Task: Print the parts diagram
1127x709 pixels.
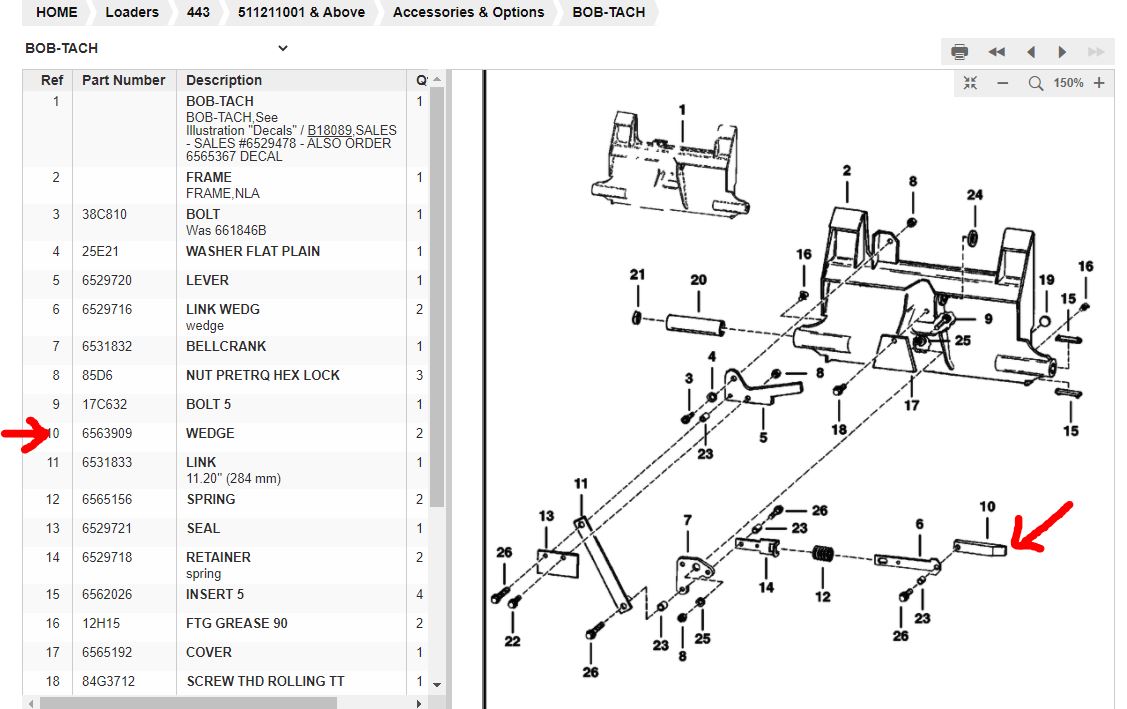Action: (x=959, y=52)
